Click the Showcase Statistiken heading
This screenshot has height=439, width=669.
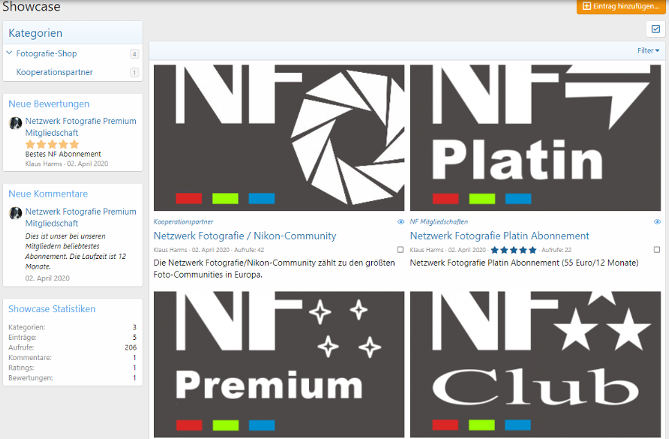[x=52, y=309]
